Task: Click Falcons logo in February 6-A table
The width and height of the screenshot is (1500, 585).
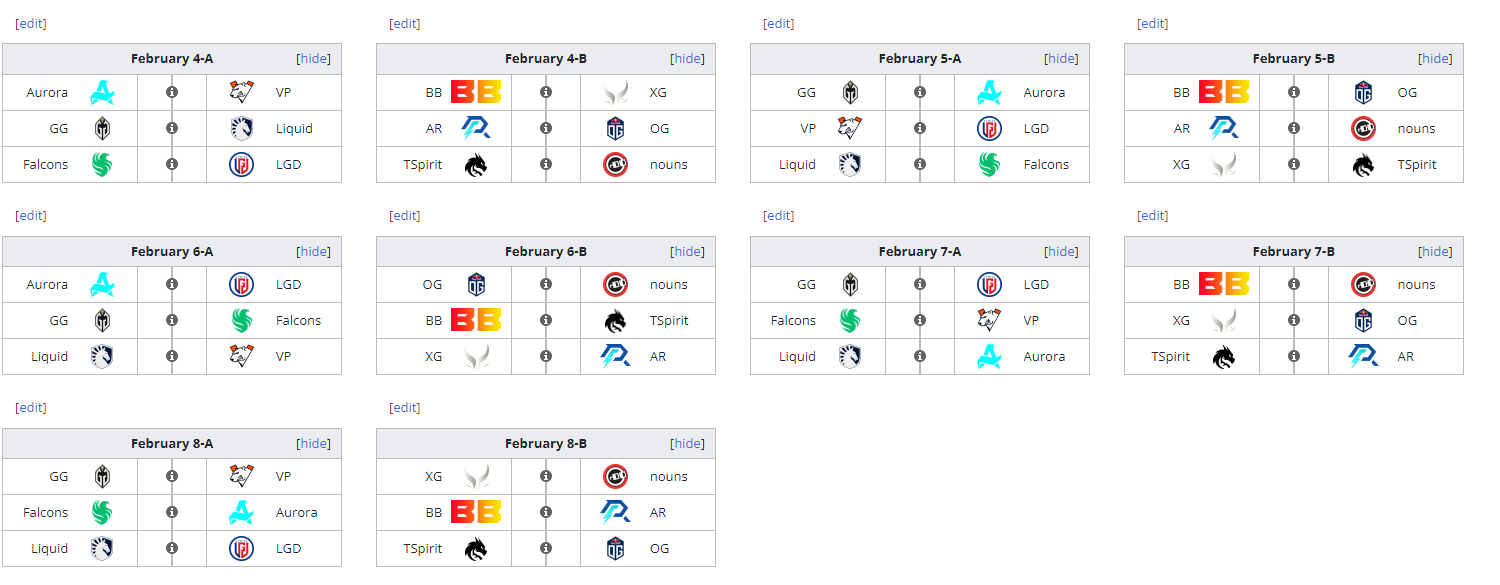Action: point(241,321)
